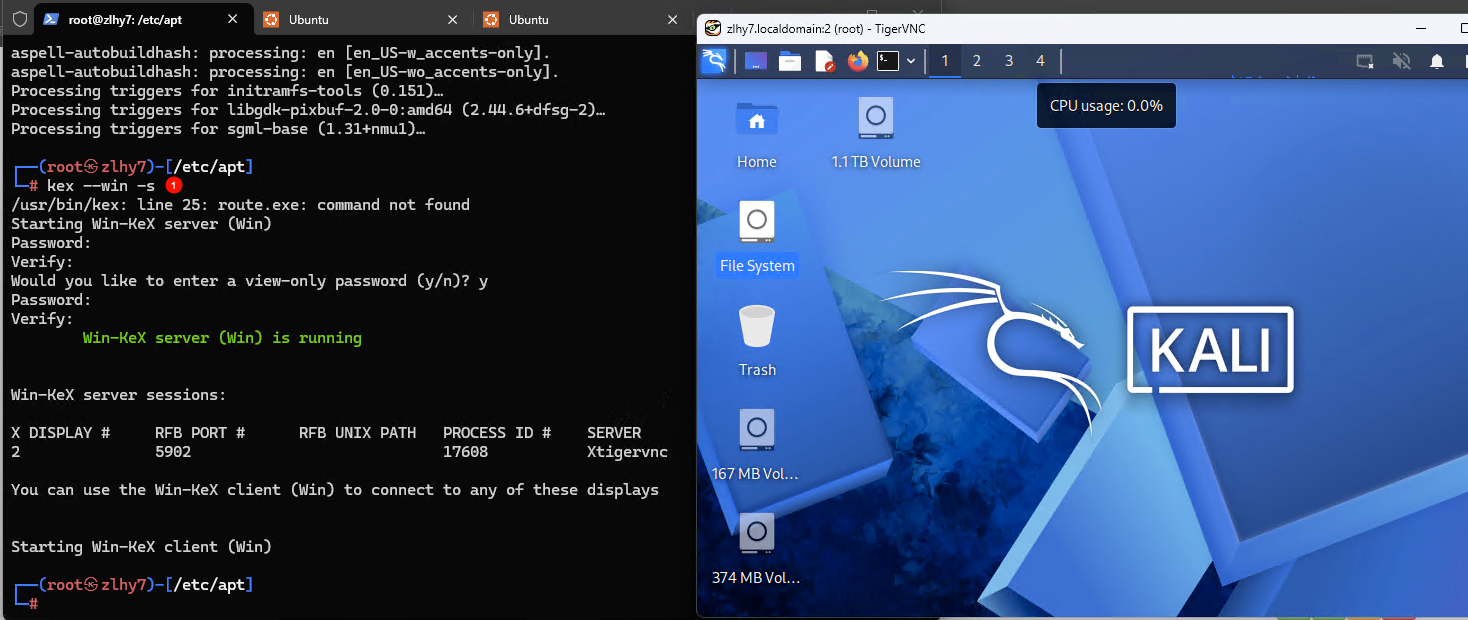Close the second Ubuntu terminal tab
Viewport: 1468px width, 620px height.
click(672, 19)
